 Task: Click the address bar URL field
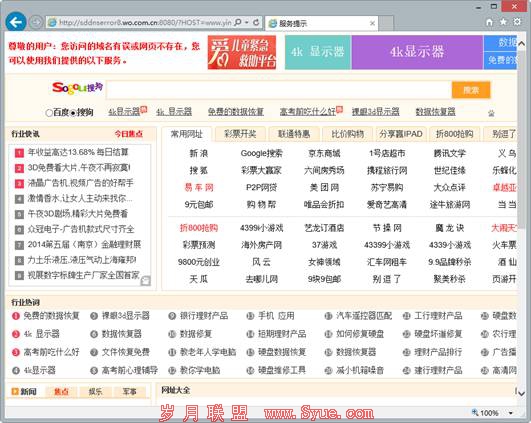click(x=145, y=23)
